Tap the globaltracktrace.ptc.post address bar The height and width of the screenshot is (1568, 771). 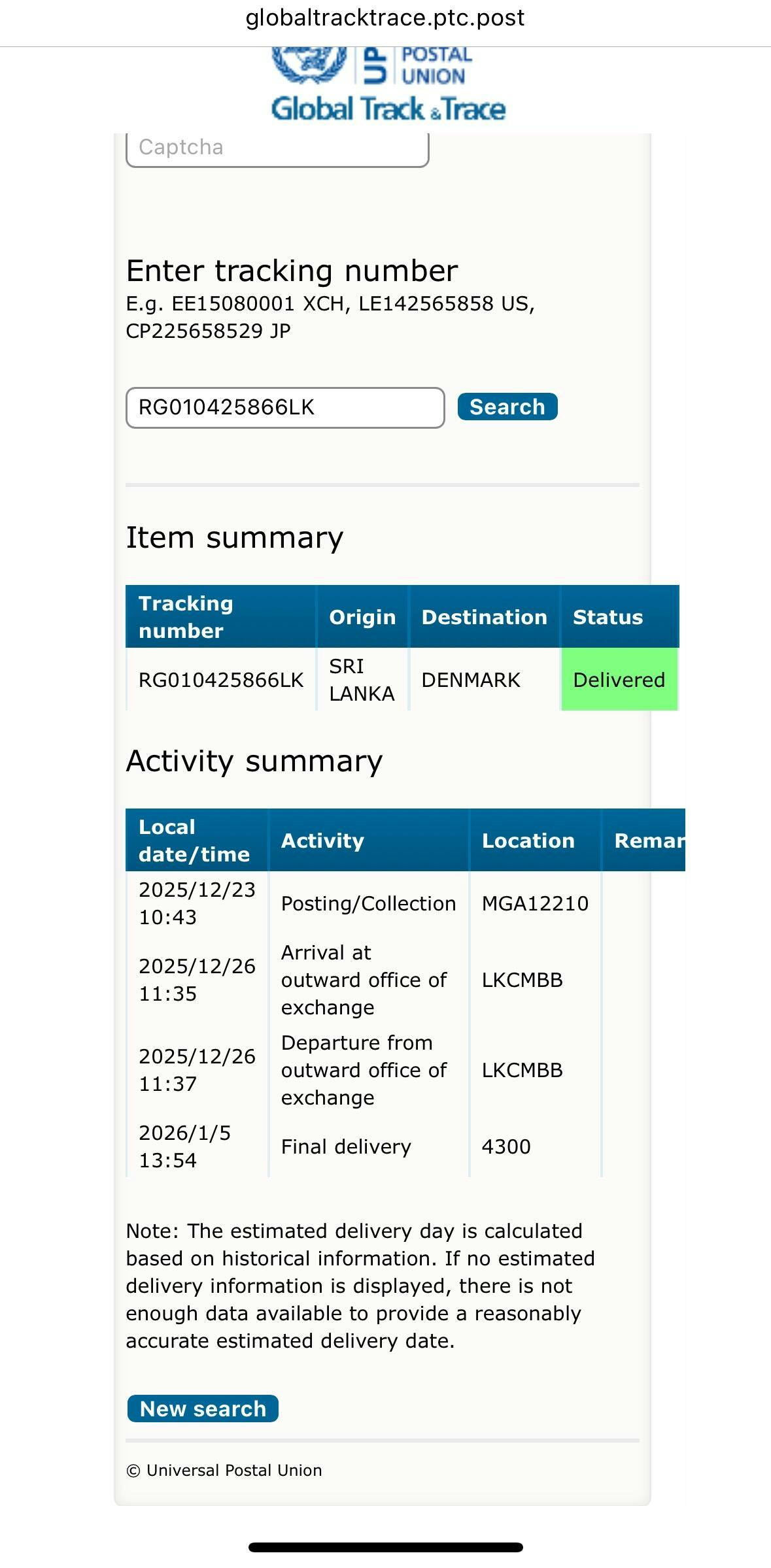(x=385, y=18)
